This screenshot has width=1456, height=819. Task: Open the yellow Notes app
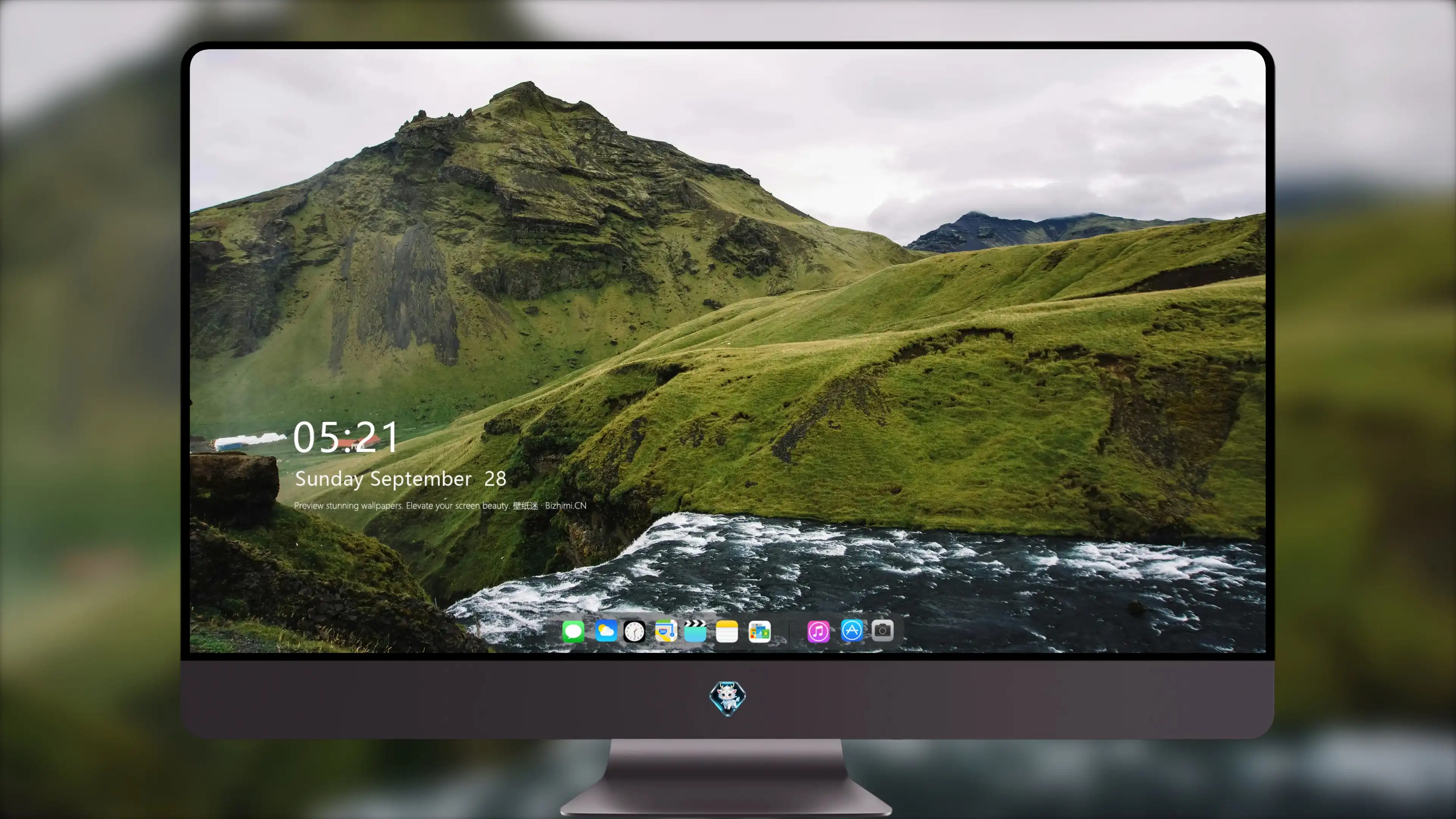click(727, 631)
